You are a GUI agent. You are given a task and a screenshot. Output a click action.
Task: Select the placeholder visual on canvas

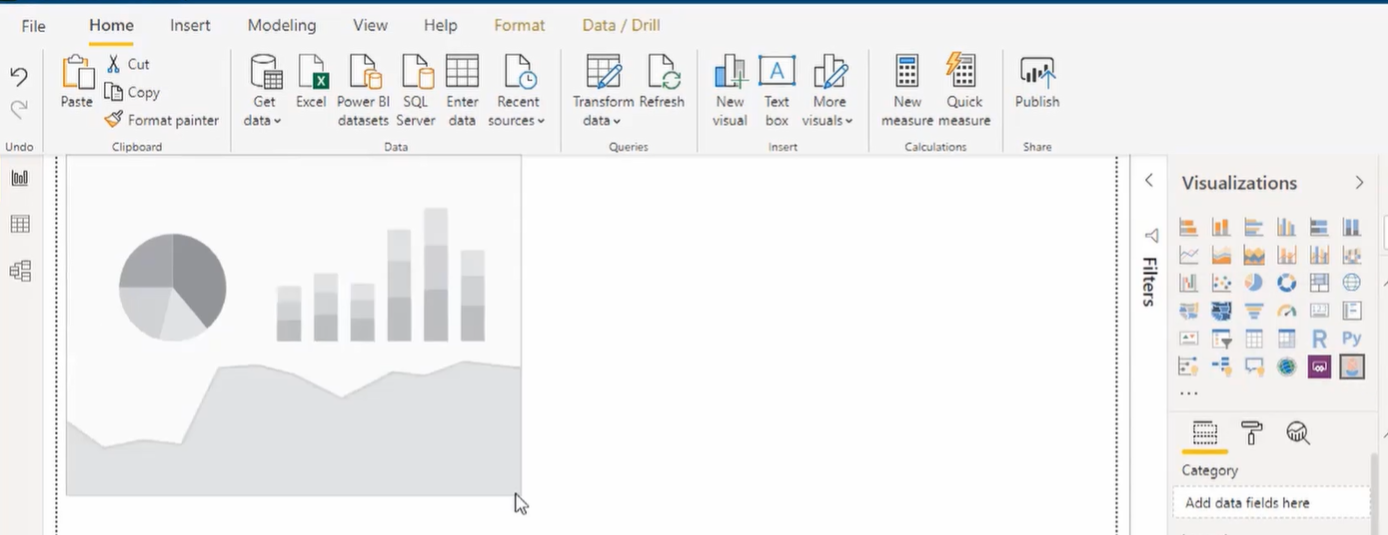tap(293, 325)
